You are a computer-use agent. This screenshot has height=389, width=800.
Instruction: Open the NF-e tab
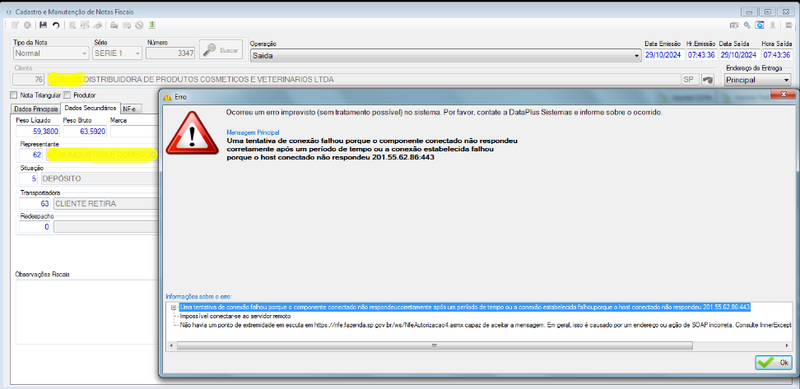tap(131, 108)
